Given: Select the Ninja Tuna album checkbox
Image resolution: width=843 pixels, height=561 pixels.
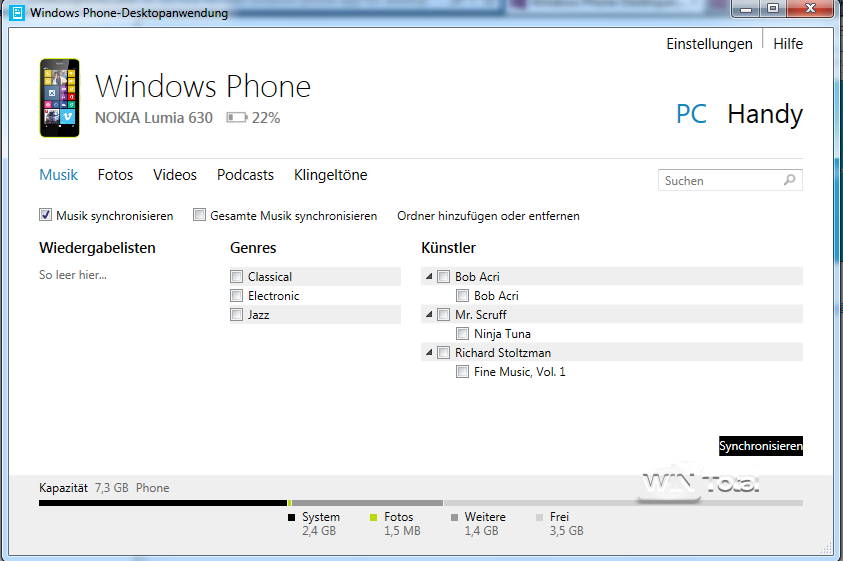Looking at the screenshot, I should coord(462,333).
